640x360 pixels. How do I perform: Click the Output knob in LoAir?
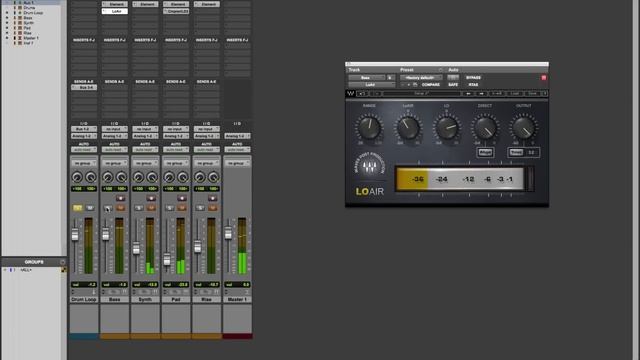tap(524, 128)
